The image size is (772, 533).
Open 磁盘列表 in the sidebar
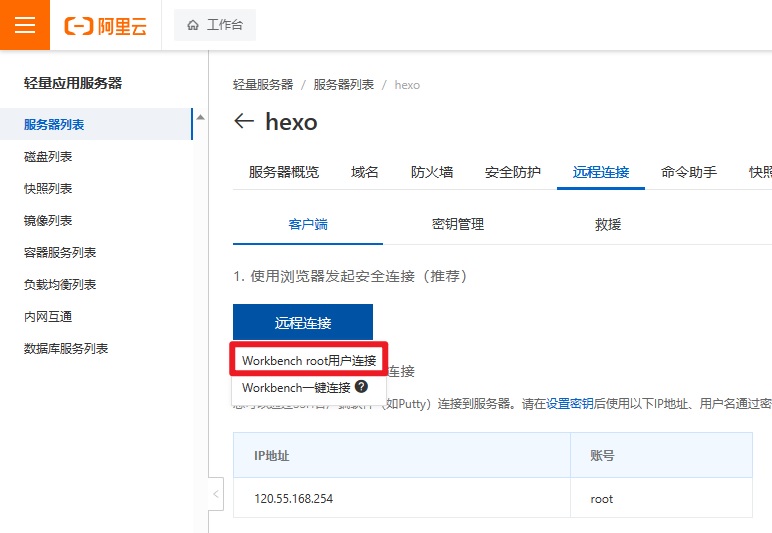48,157
